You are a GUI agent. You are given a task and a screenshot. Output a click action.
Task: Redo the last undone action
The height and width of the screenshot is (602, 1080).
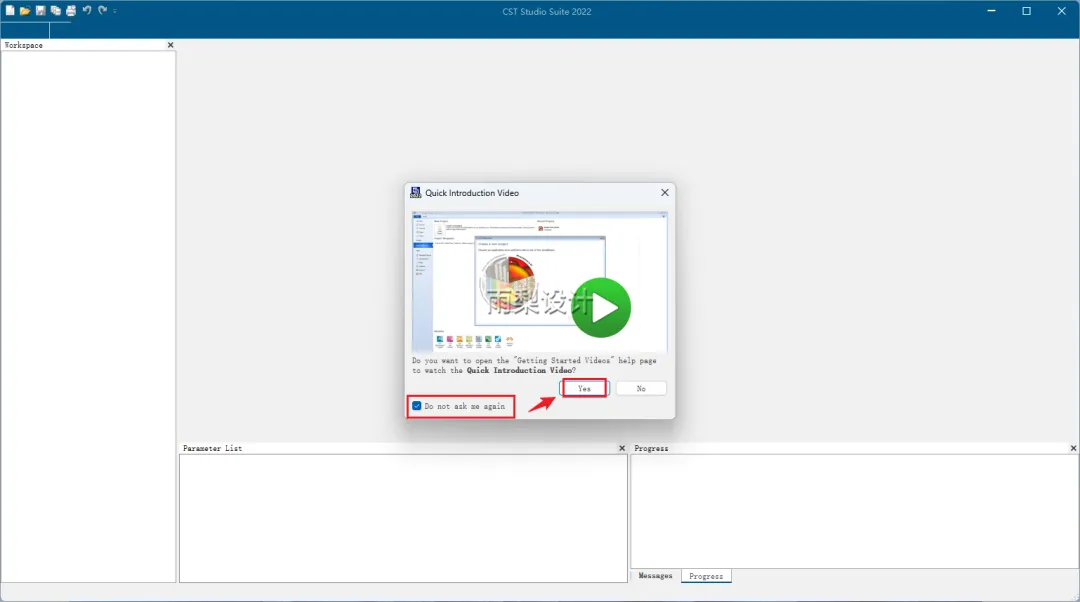(x=103, y=10)
